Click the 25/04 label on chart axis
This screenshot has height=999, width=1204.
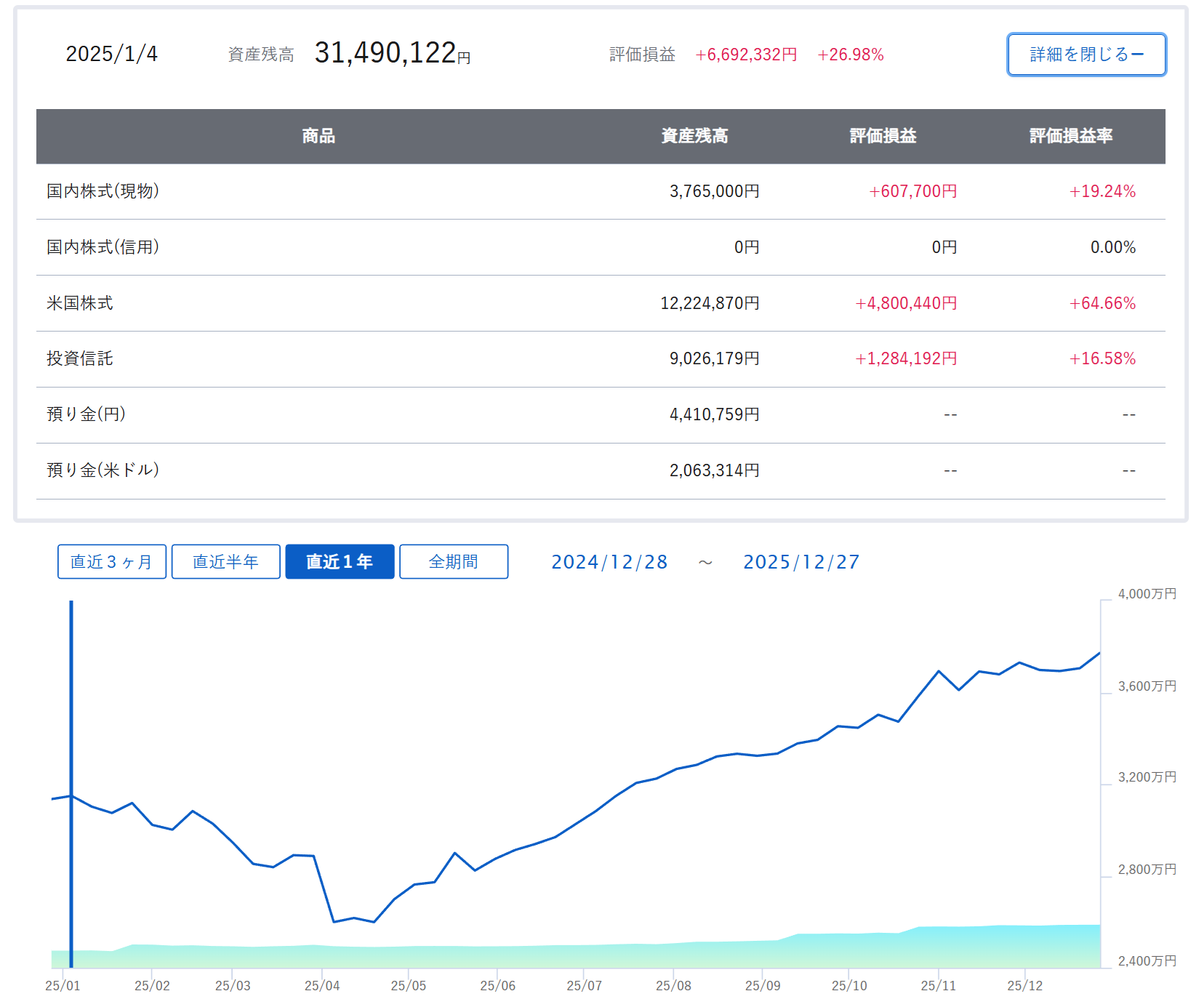pos(322,985)
